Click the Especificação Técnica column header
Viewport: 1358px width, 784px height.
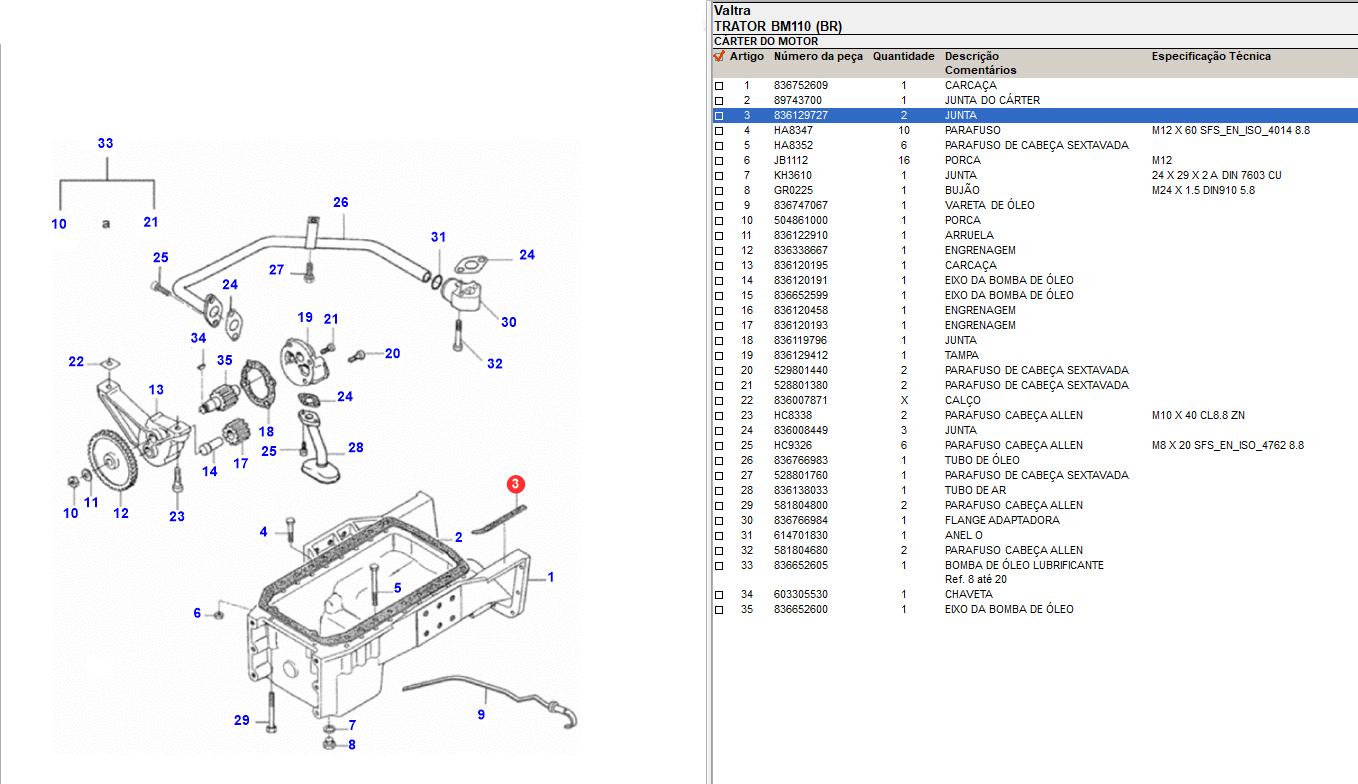(x=1210, y=57)
